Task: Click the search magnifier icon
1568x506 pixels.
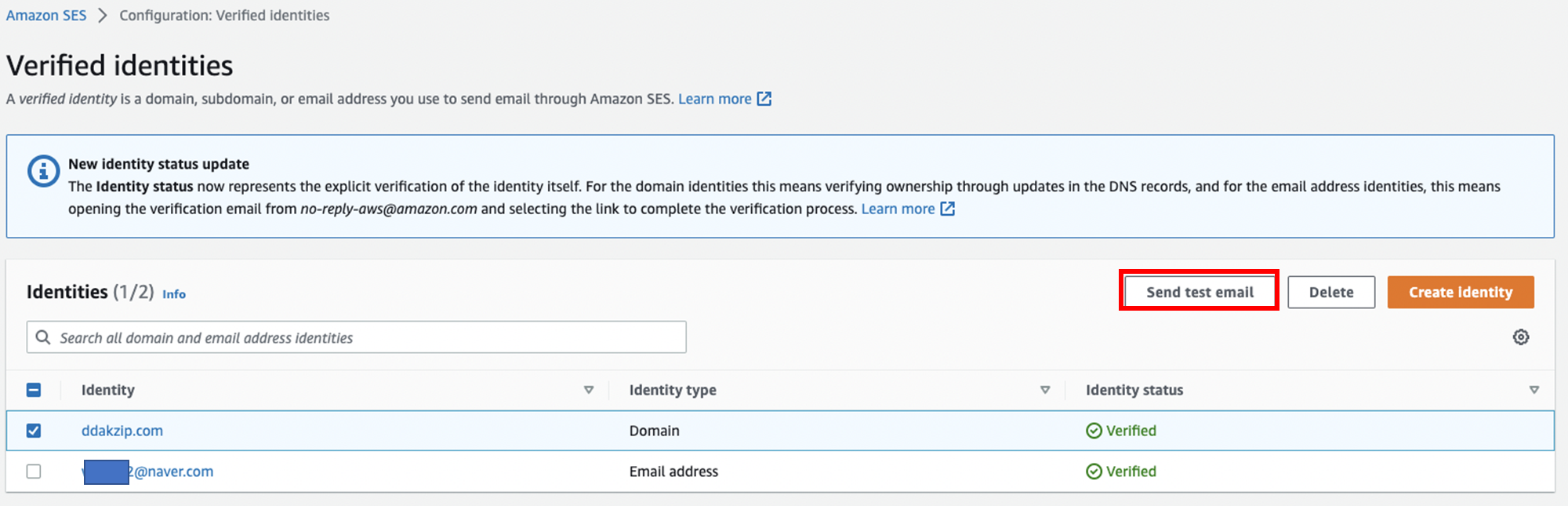Action: 43,337
